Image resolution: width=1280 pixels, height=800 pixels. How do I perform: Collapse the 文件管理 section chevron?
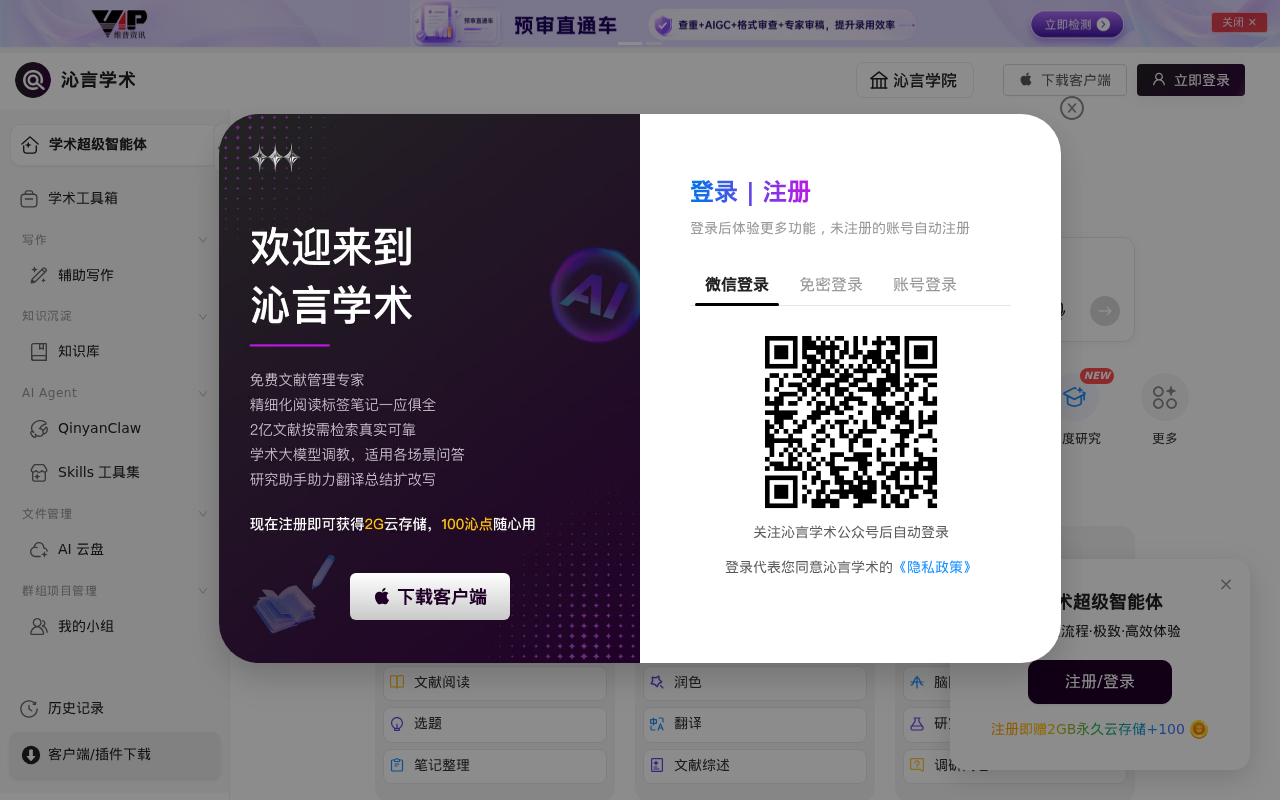coord(203,514)
